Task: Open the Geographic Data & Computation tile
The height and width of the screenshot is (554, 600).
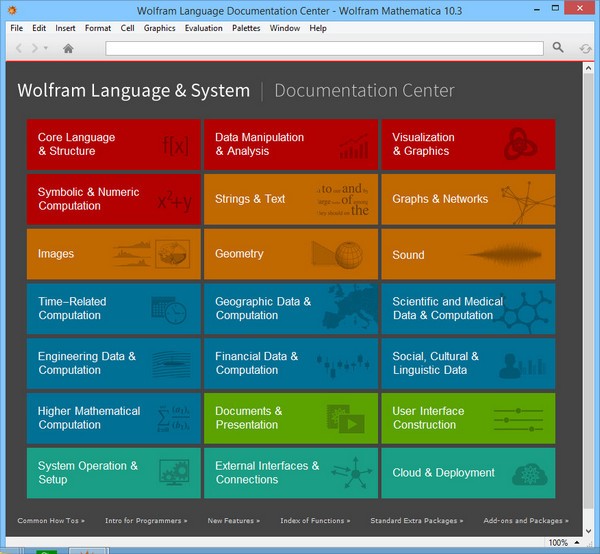Action: [x=291, y=309]
